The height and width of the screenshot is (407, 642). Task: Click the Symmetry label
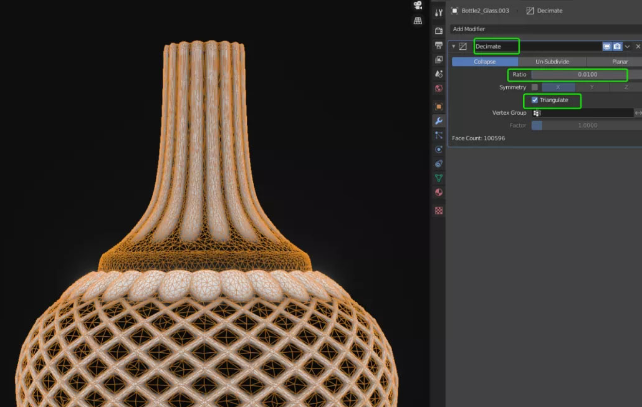[x=512, y=87]
